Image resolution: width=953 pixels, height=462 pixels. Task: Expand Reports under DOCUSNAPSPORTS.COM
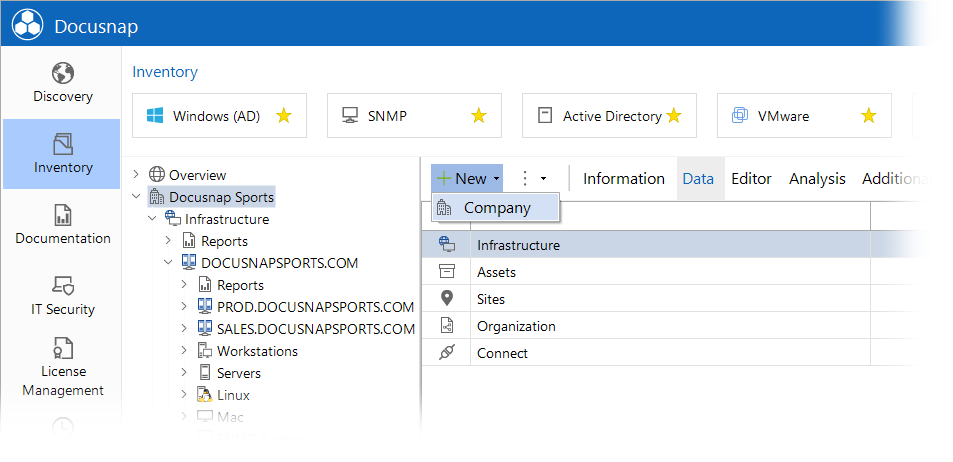pyautogui.click(x=184, y=285)
